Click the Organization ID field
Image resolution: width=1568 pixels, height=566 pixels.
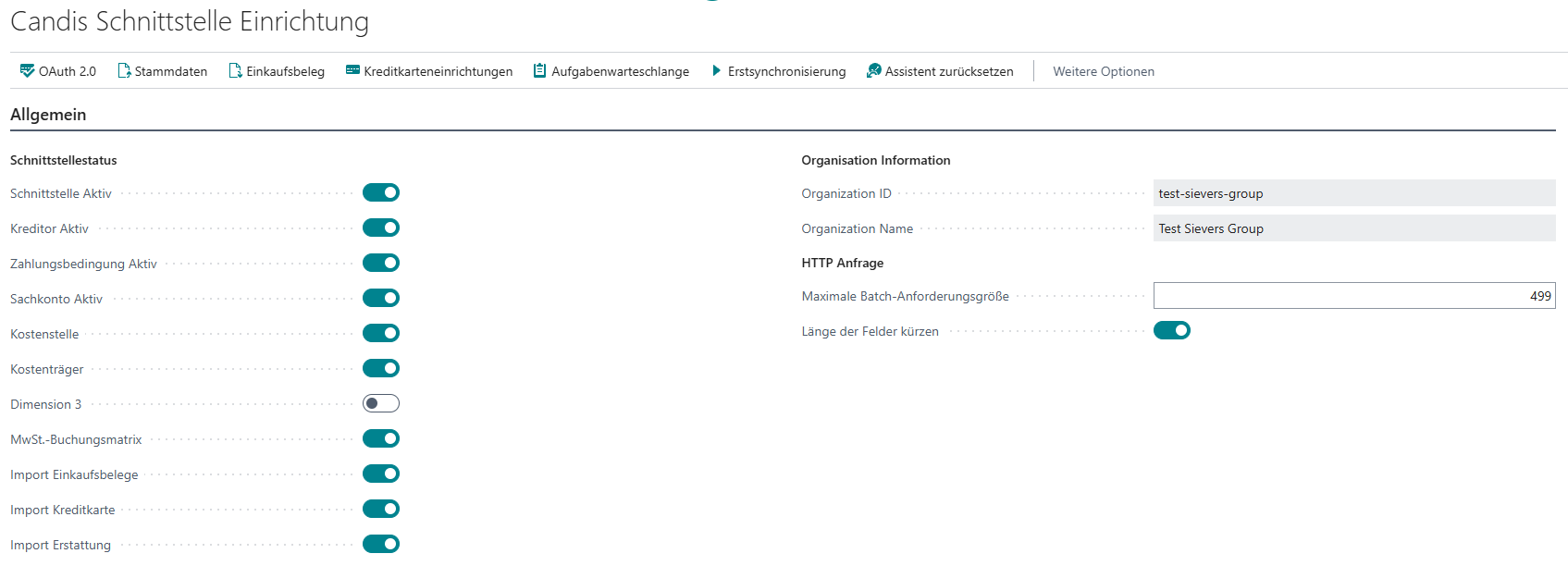pyautogui.click(x=1353, y=193)
